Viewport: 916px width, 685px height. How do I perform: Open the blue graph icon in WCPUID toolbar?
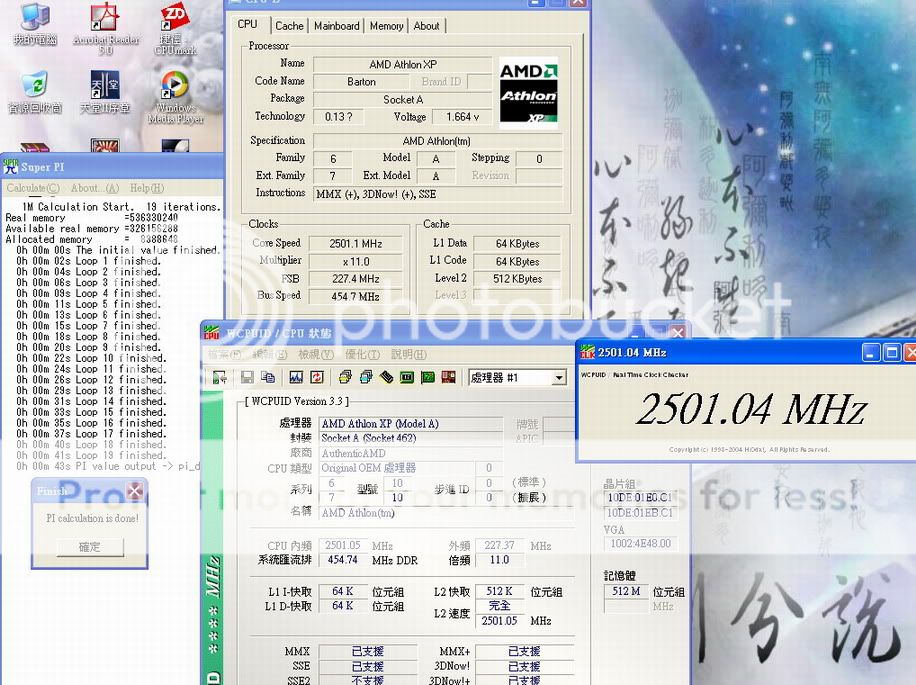click(296, 377)
